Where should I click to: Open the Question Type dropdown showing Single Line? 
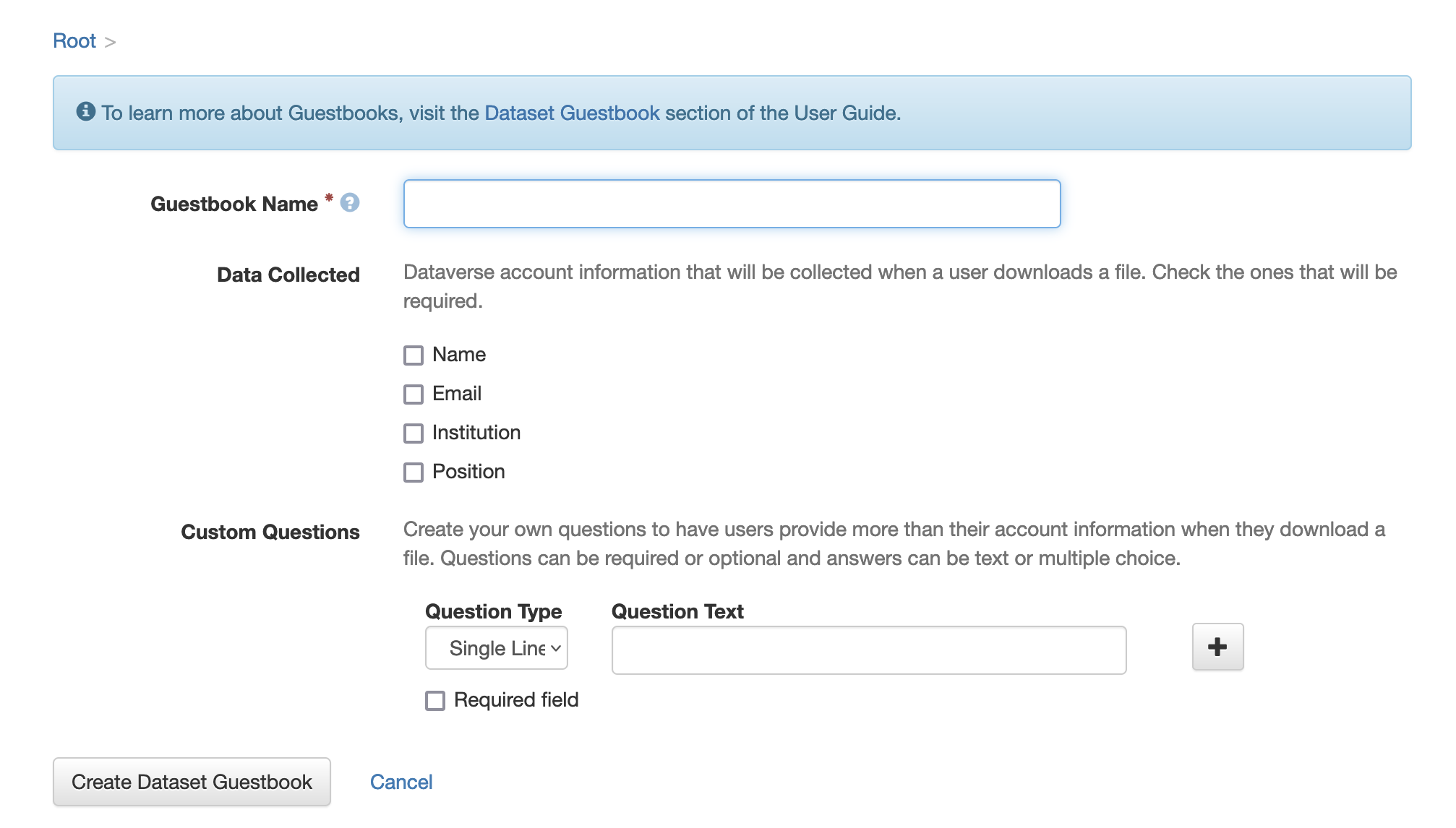(x=497, y=648)
